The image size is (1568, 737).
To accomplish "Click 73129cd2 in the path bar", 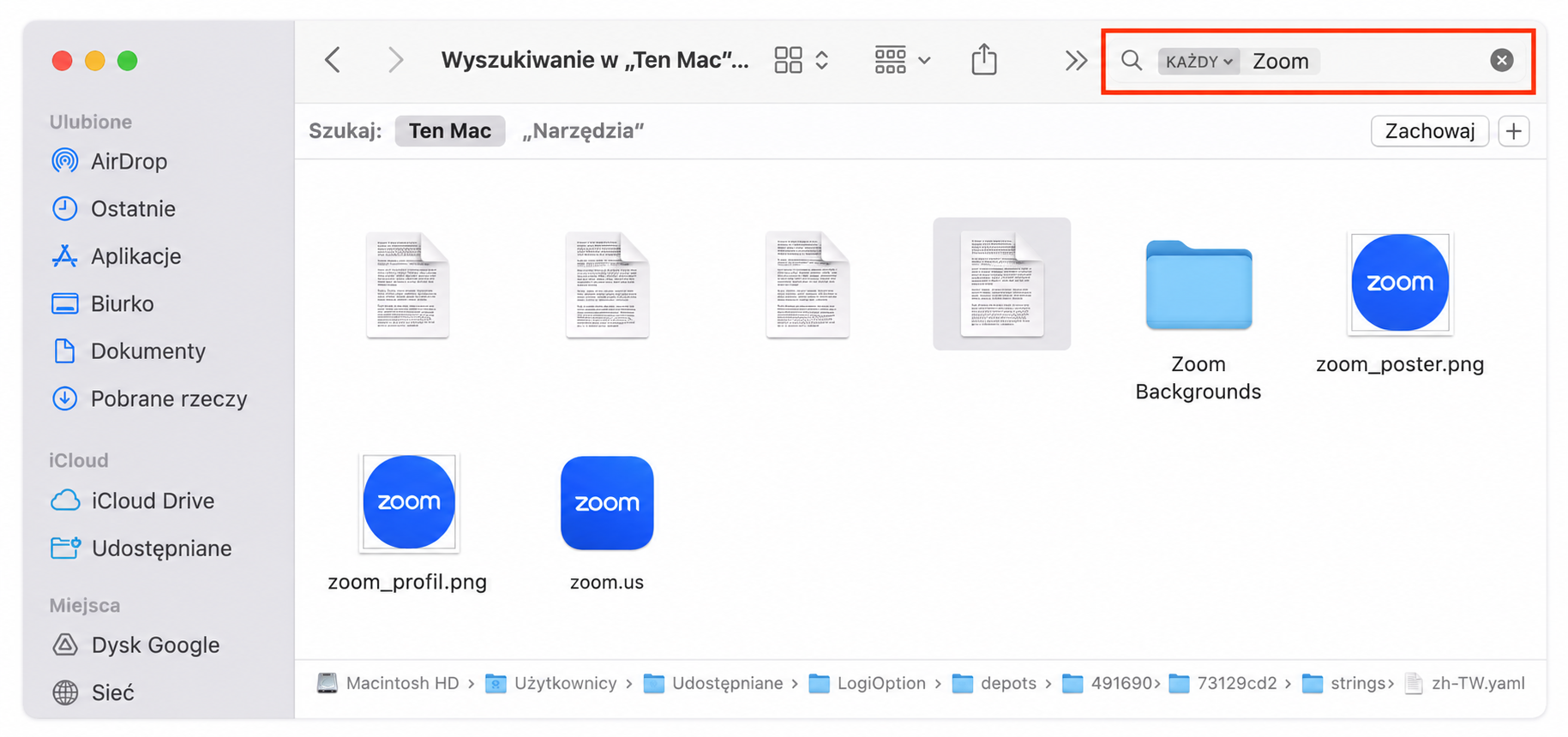I will coord(1223,683).
